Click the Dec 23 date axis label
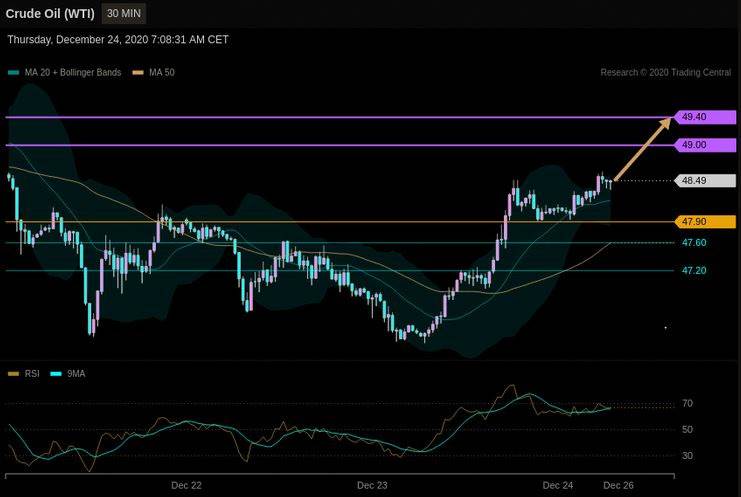The width and height of the screenshot is (741, 497). 372,485
